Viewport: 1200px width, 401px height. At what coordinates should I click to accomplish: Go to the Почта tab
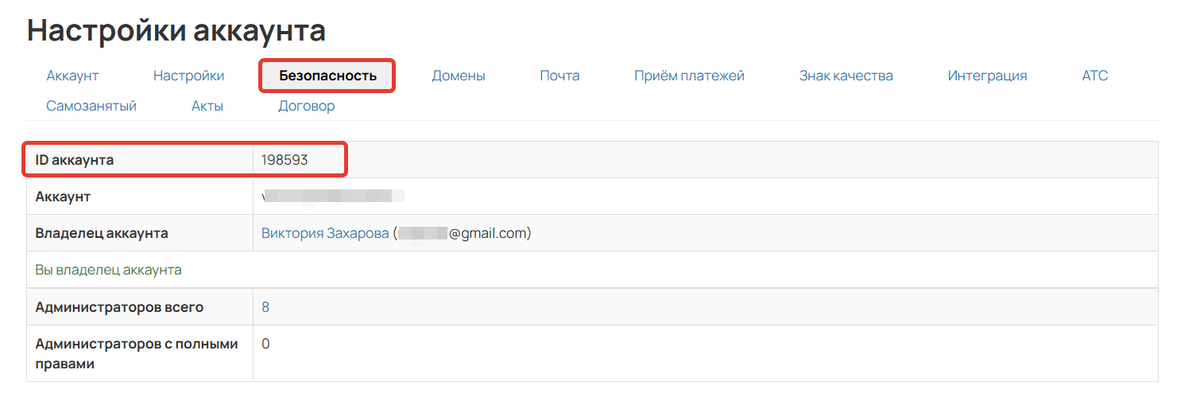click(559, 75)
